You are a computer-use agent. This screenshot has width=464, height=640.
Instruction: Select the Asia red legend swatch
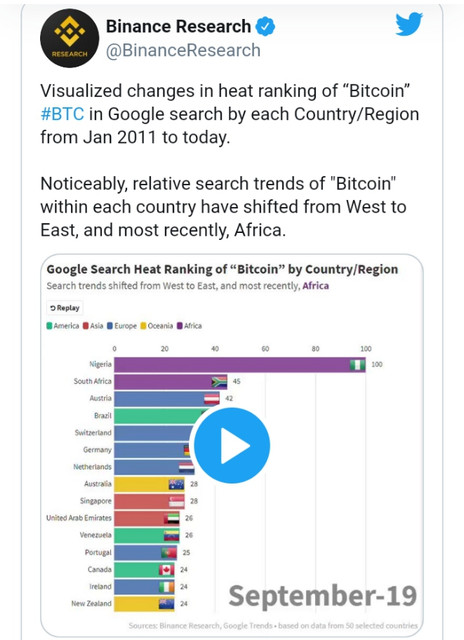[x=86, y=326]
